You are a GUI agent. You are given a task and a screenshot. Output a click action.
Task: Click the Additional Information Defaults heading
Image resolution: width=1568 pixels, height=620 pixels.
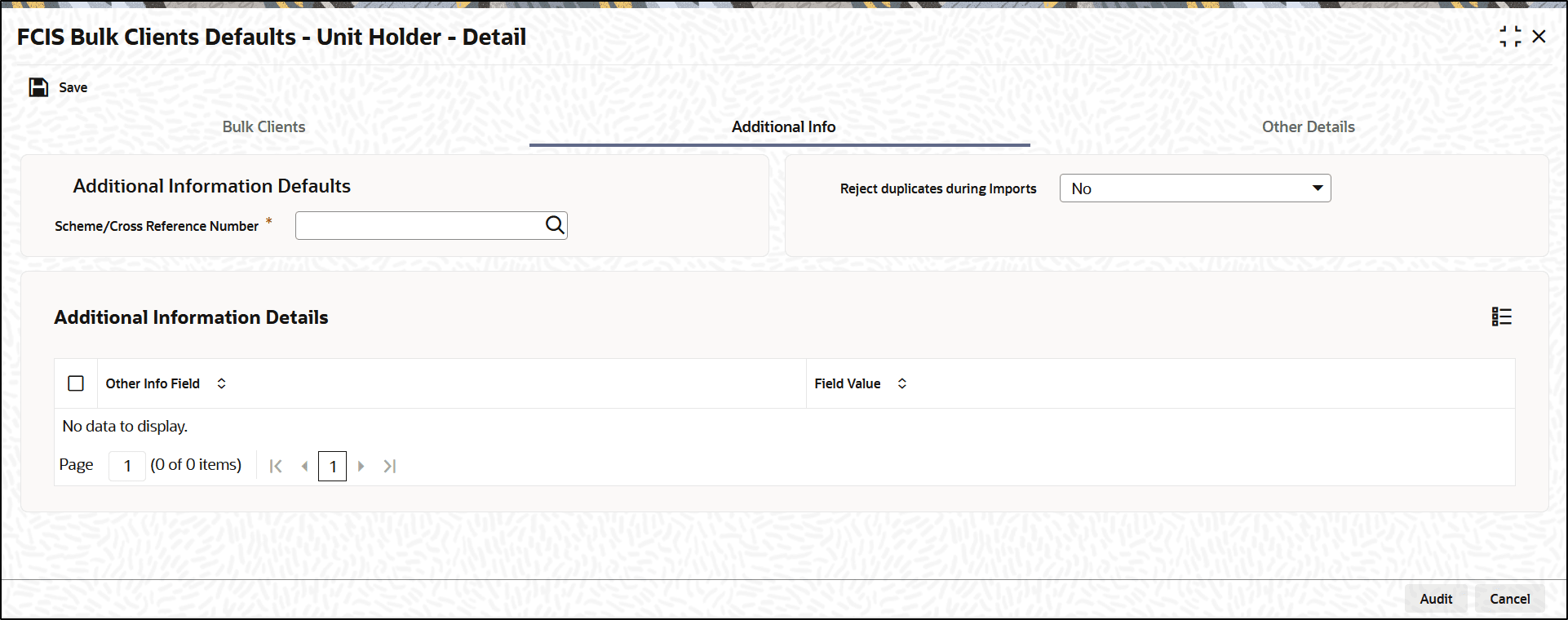(x=212, y=186)
